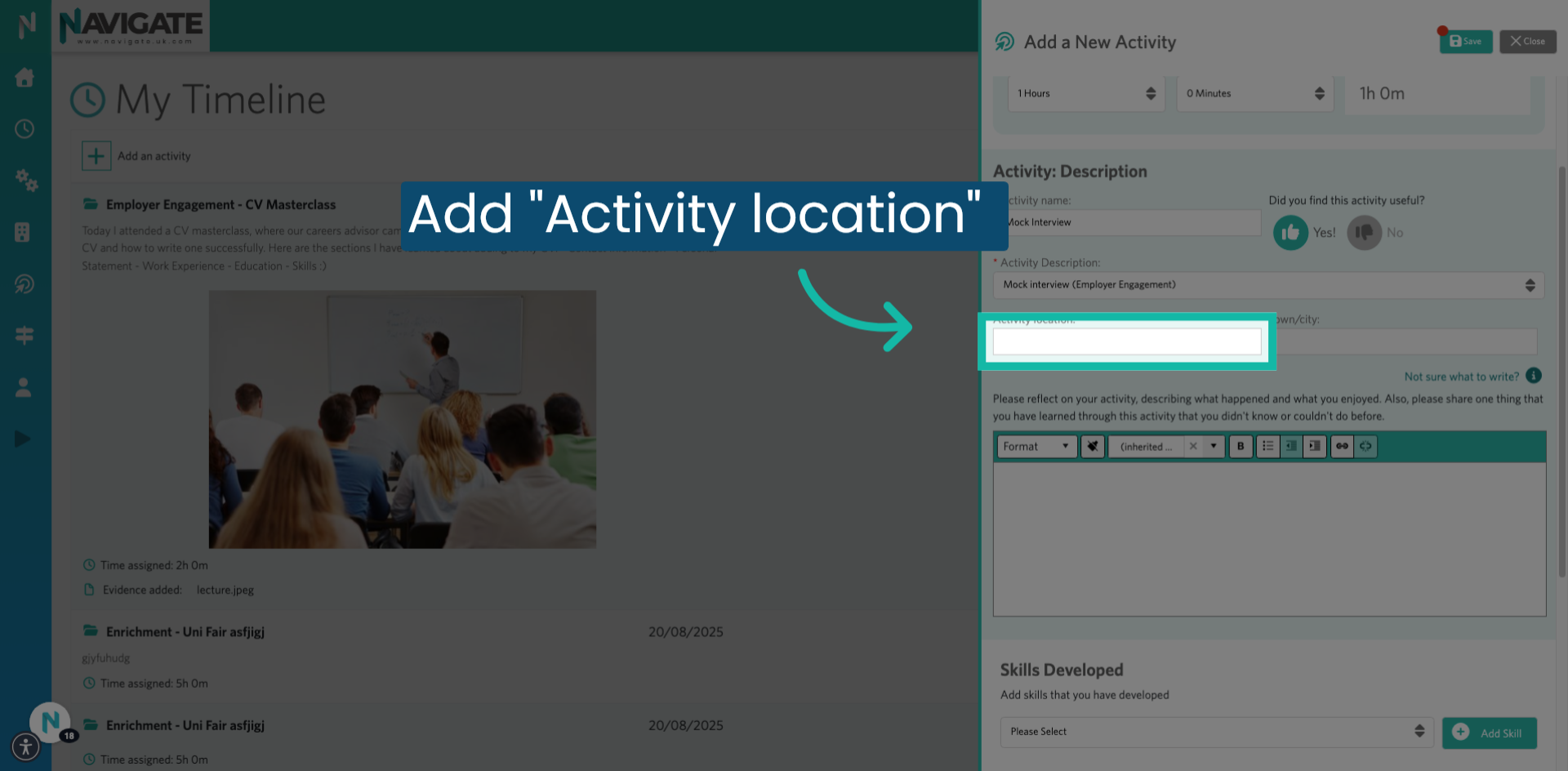Open the accessibility menu bottom left
Image resolution: width=1568 pixels, height=771 pixels.
click(25, 746)
